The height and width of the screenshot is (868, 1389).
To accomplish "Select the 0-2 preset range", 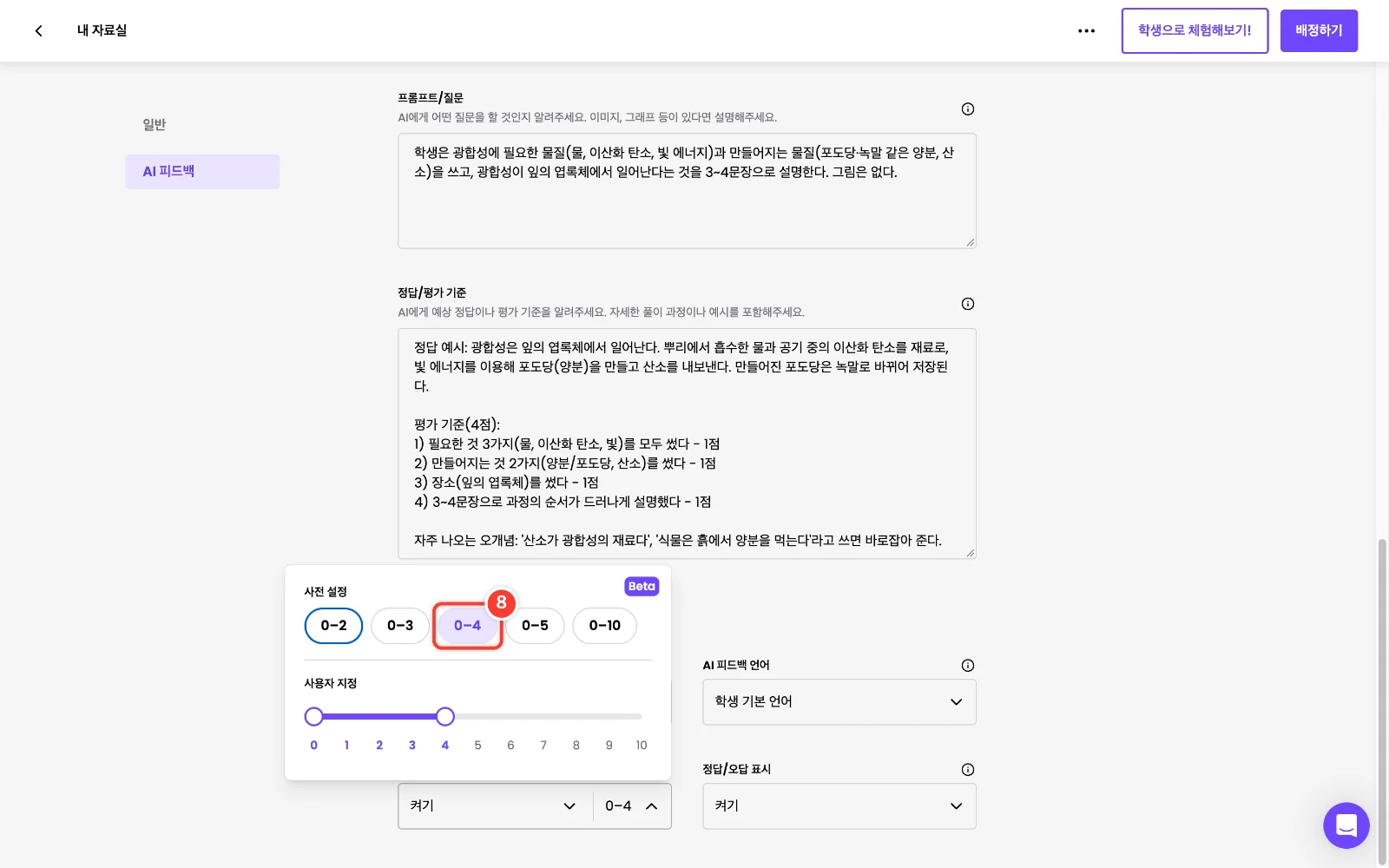I will [x=333, y=626].
